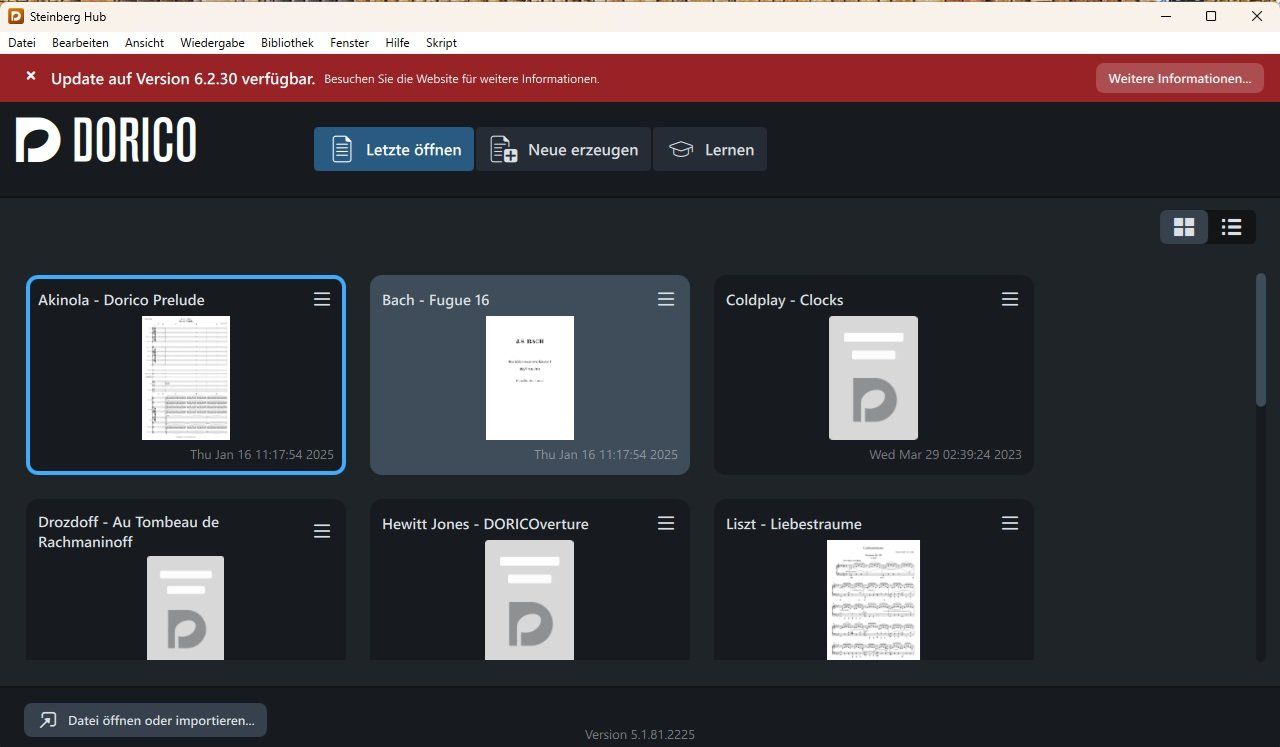The height and width of the screenshot is (747, 1280).
Task: Open the Bibliothek menu
Action: pos(287,43)
